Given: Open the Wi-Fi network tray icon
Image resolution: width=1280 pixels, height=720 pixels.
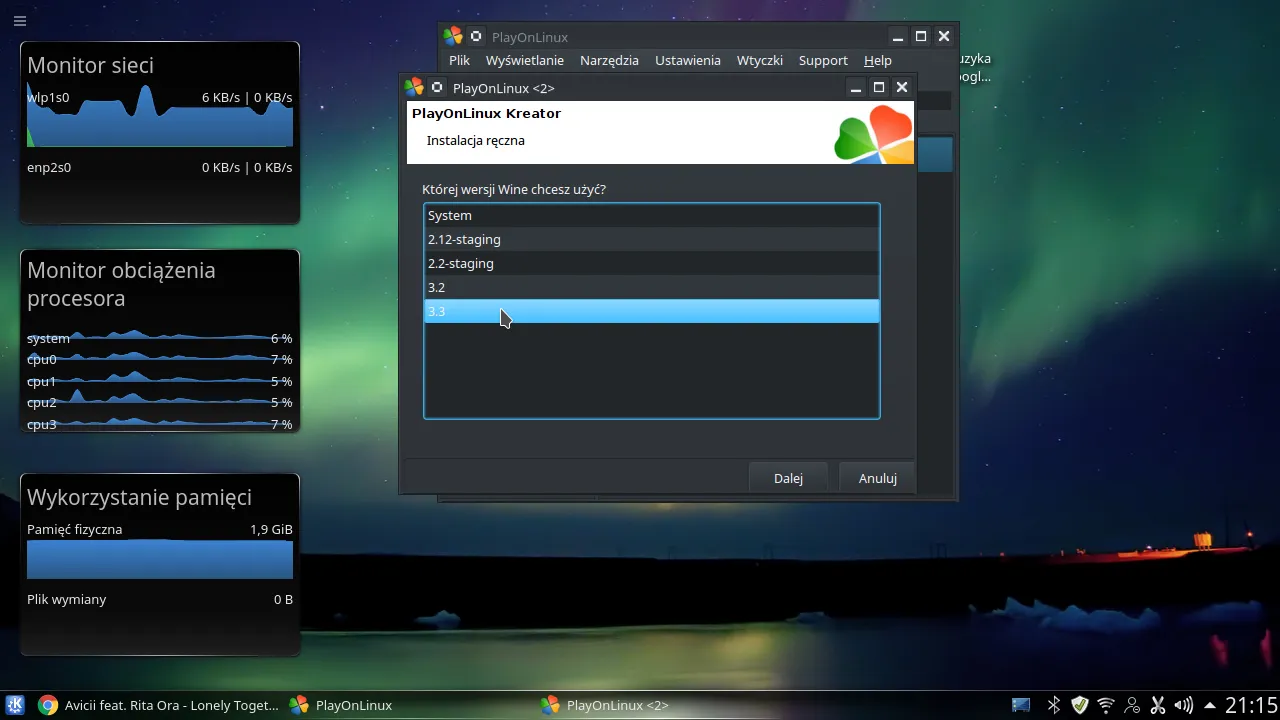Looking at the screenshot, I should coord(1106,705).
